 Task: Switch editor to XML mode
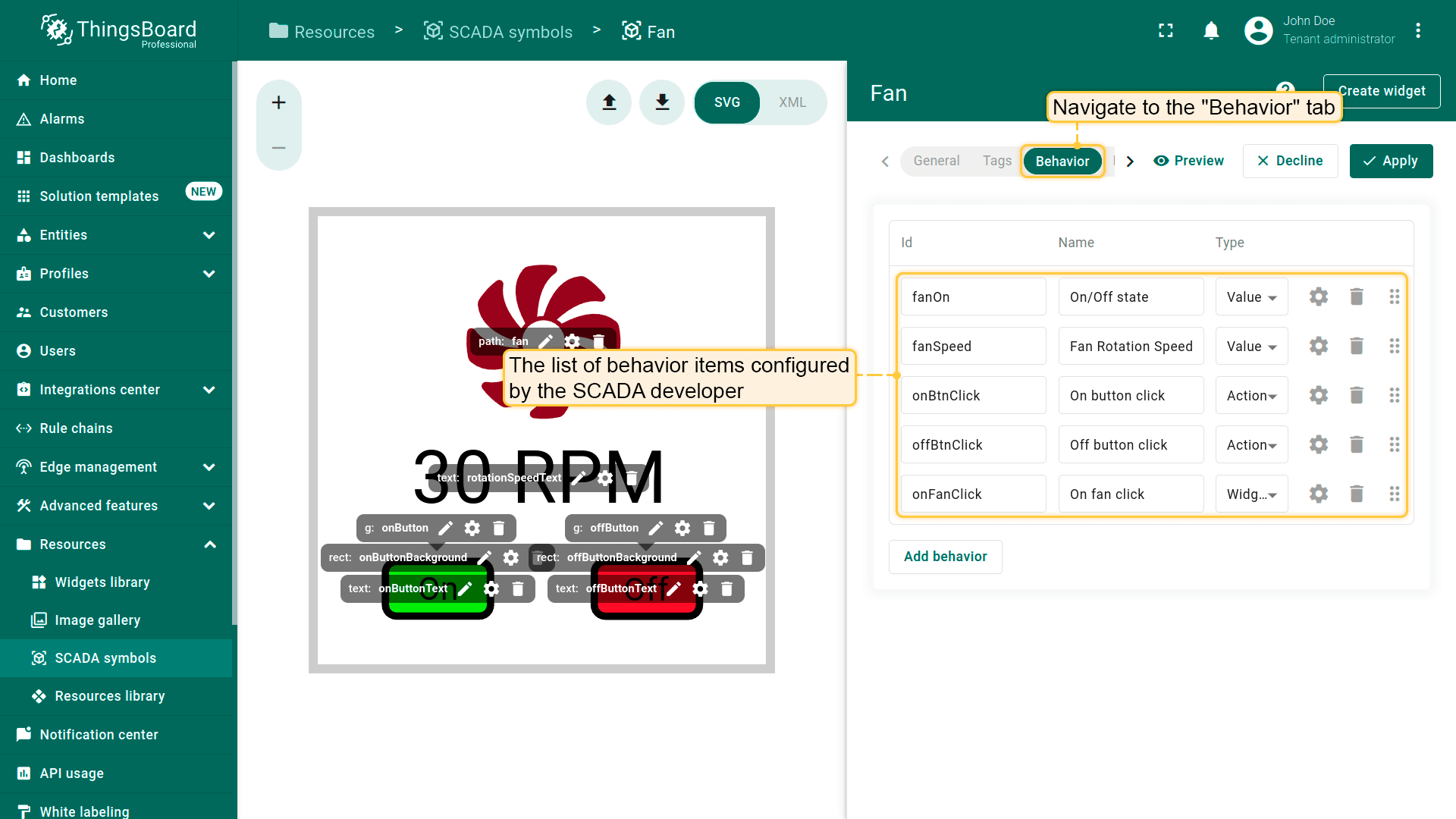pyautogui.click(x=792, y=102)
